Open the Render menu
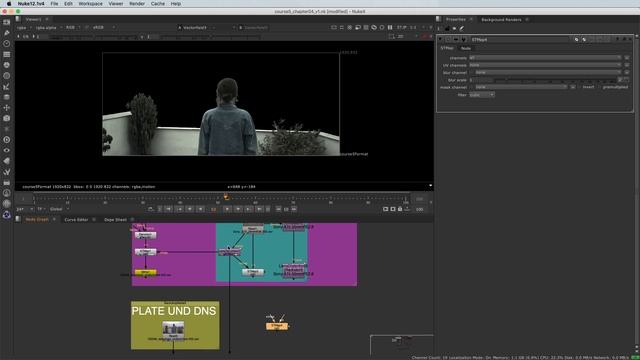The height and width of the screenshot is (360, 640). 137,4
